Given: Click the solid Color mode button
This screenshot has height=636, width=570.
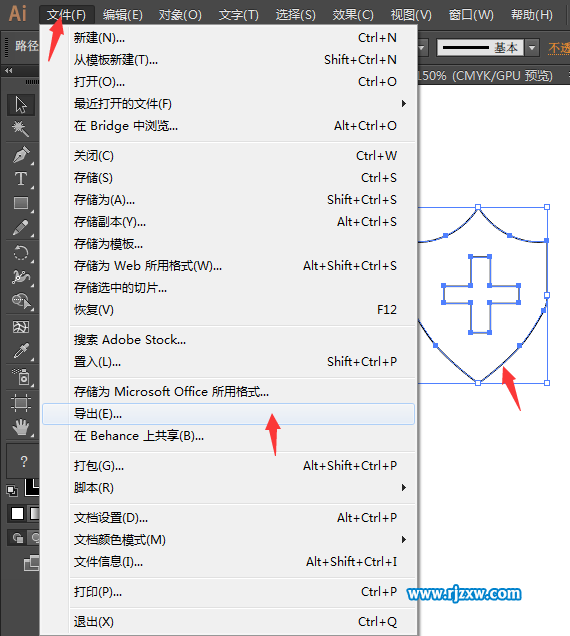Looking at the screenshot, I should tap(17, 514).
